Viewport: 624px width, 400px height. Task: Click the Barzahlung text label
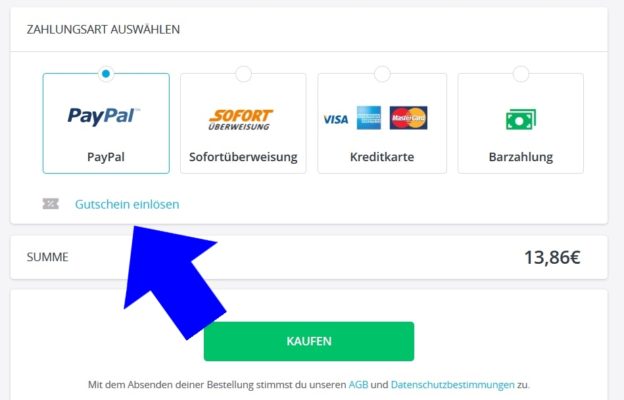coord(521,157)
